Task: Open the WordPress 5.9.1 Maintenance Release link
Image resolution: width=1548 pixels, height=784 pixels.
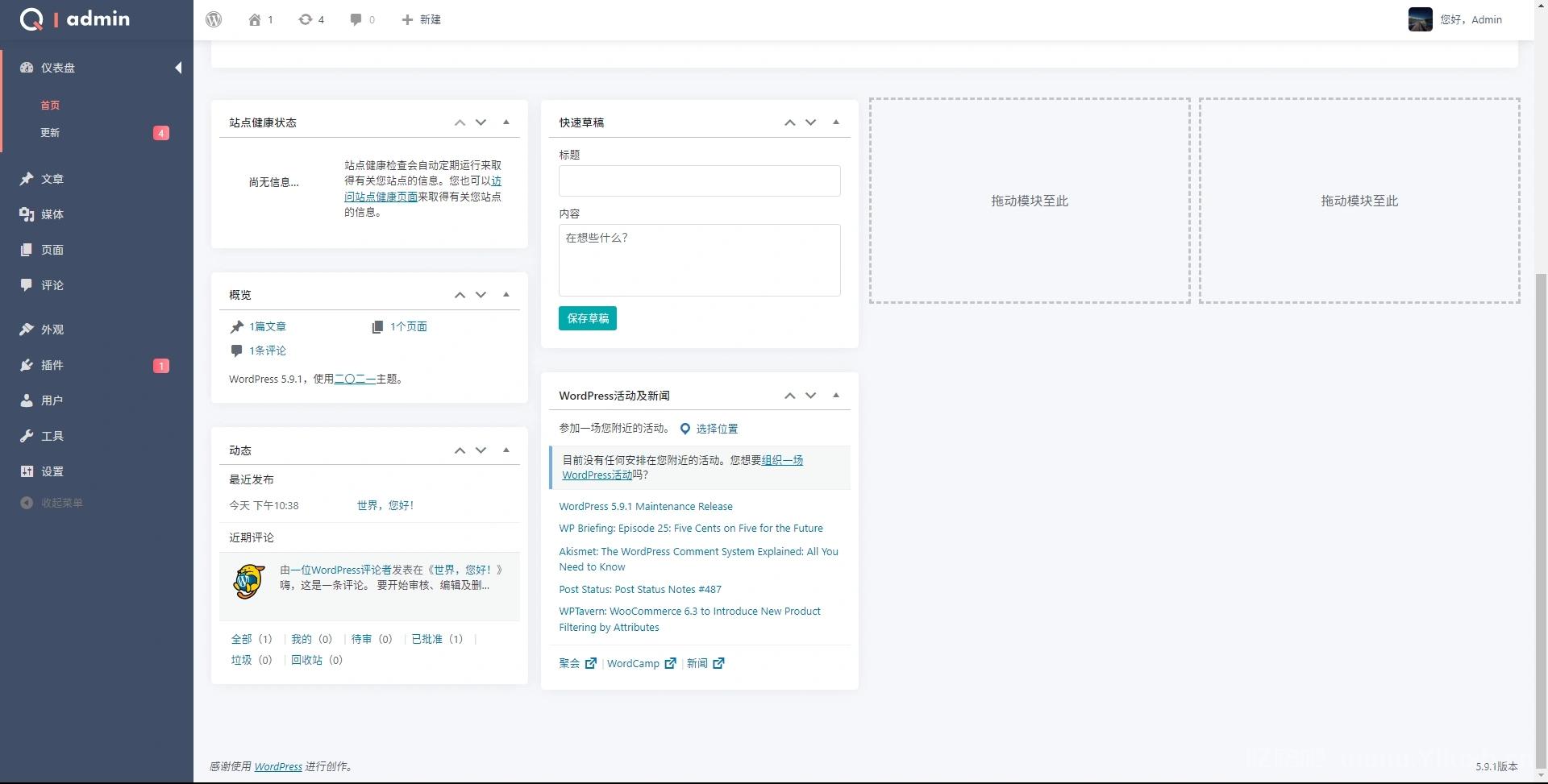Action: (646, 506)
